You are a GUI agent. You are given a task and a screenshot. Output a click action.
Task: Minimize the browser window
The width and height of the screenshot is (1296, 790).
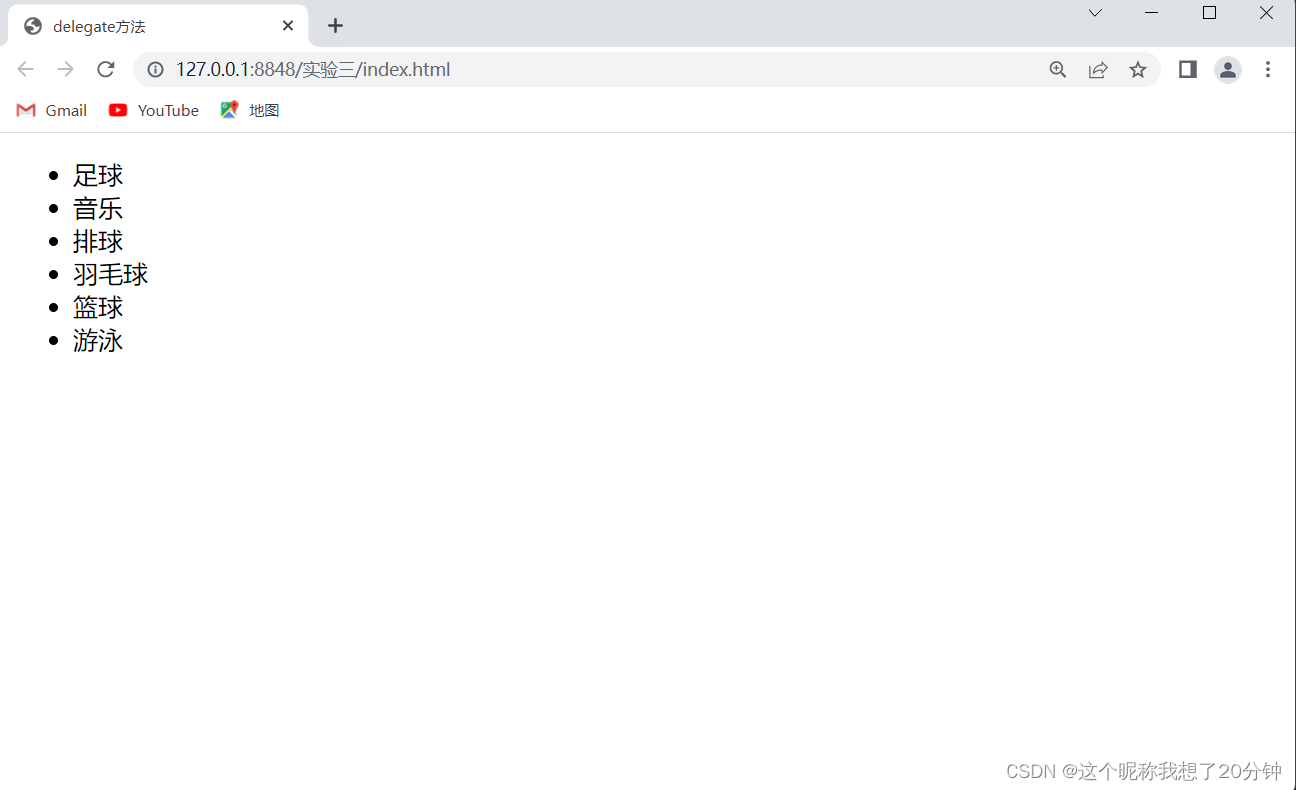1152,13
